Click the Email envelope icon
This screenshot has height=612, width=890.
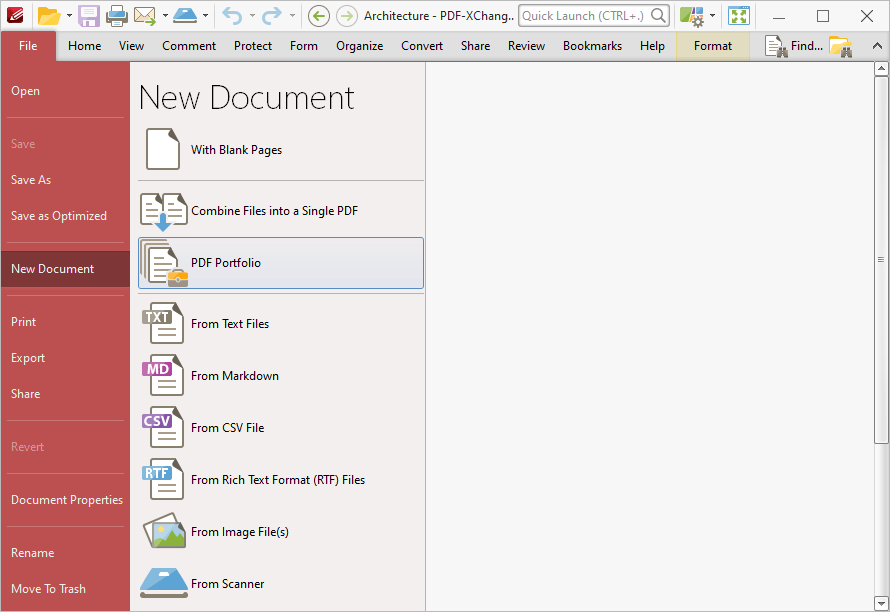(145, 16)
